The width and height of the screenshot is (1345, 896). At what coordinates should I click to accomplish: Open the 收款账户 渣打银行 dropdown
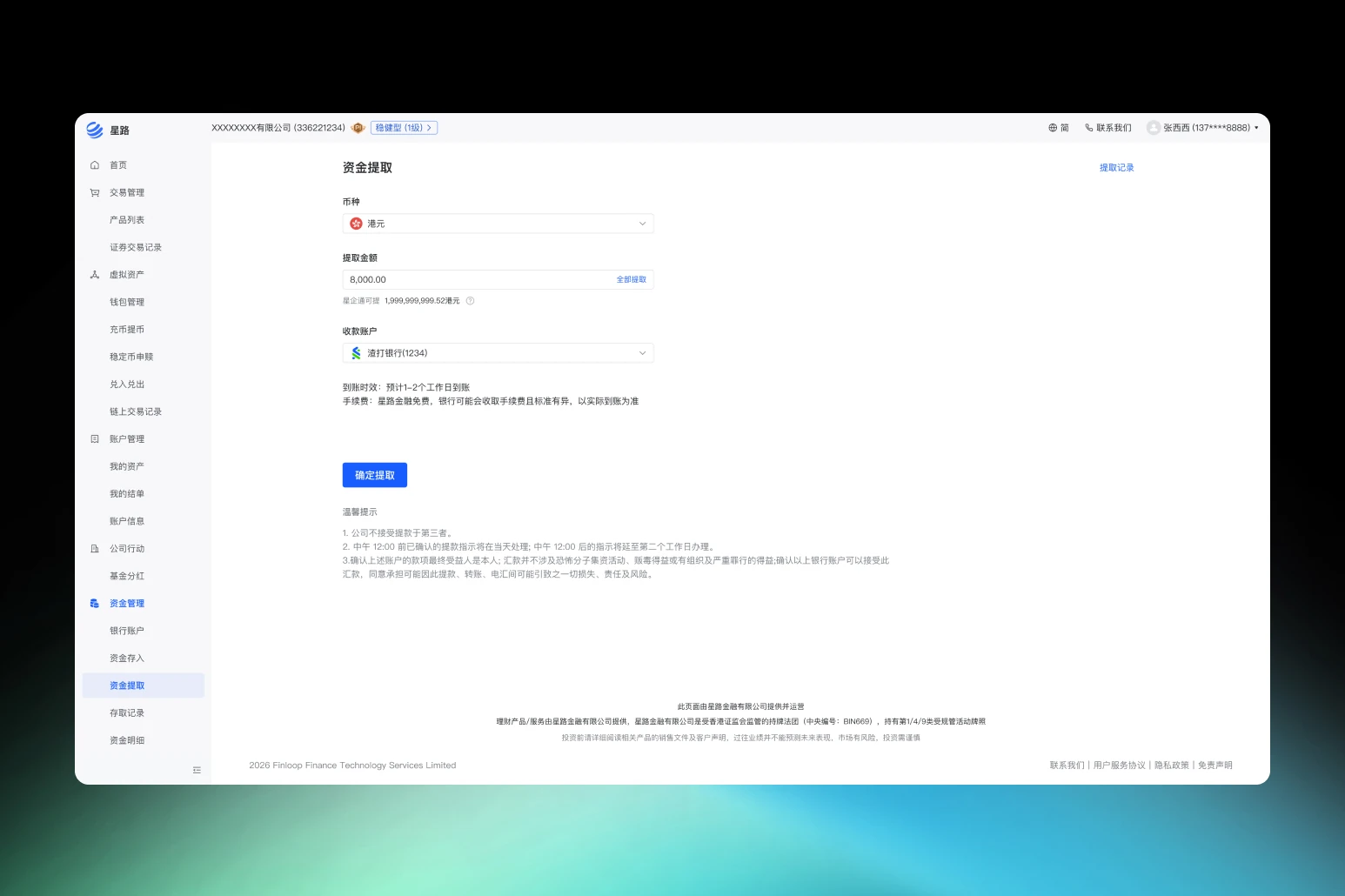pos(498,353)
